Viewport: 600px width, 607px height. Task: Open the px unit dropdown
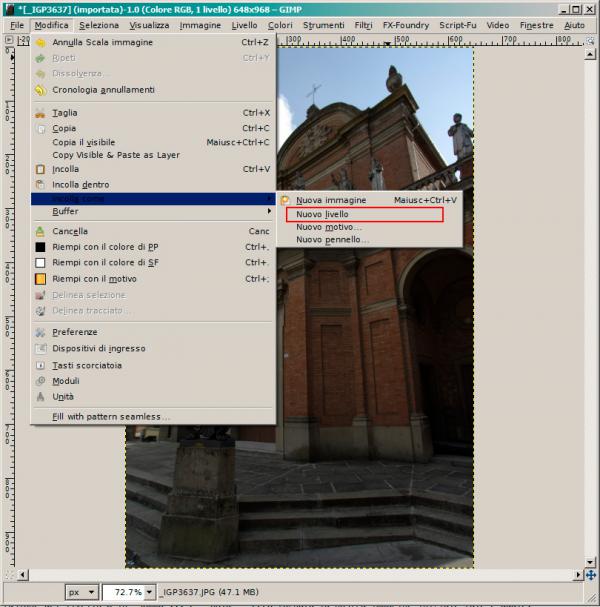81,592
